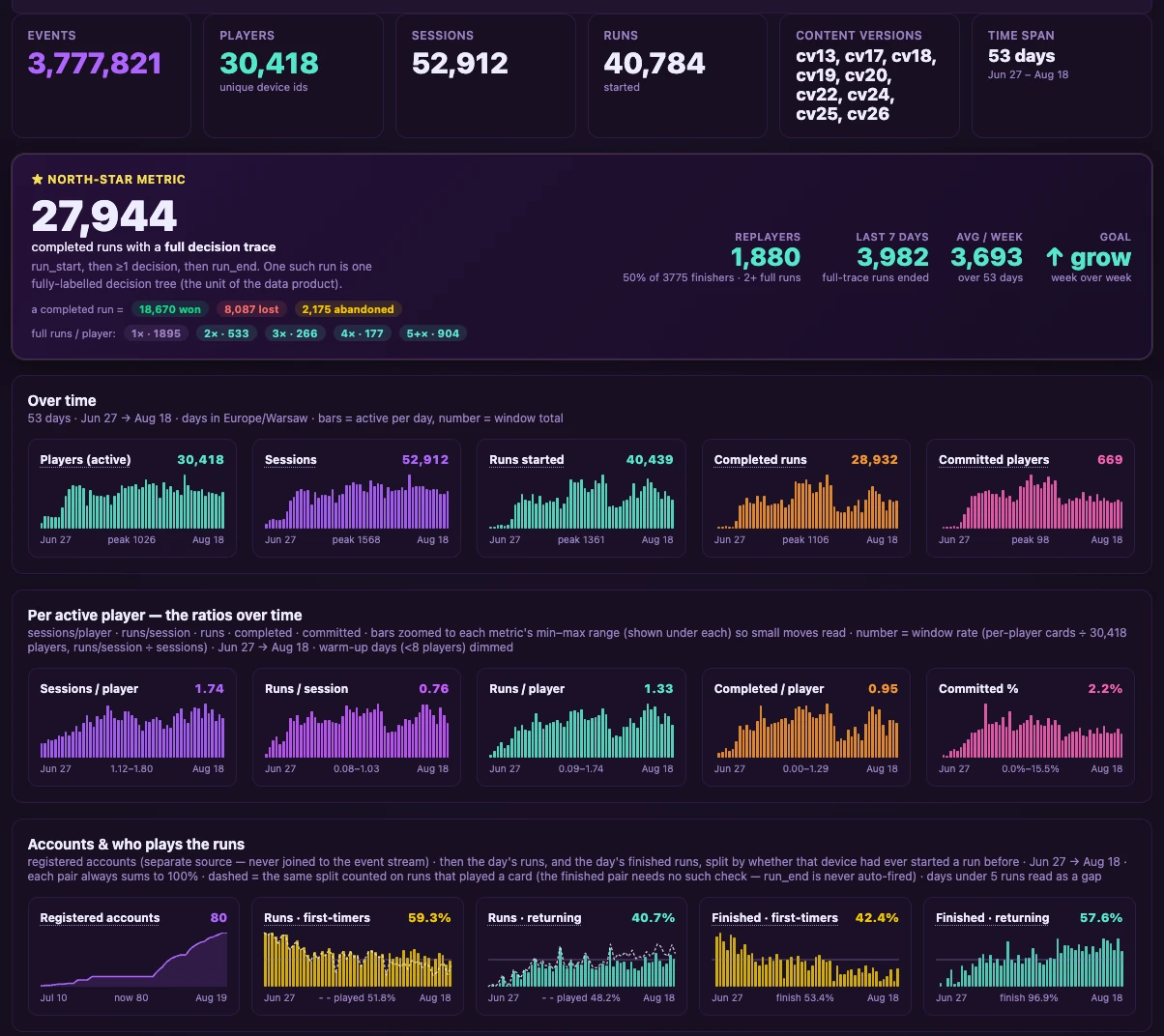
Task: Click the 2× · 533 runs pill
Action: [x=226, y=333]
